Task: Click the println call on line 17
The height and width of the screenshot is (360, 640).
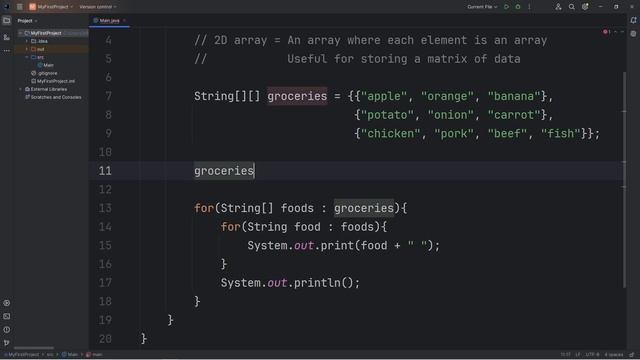Action: [x=317, y=283]
